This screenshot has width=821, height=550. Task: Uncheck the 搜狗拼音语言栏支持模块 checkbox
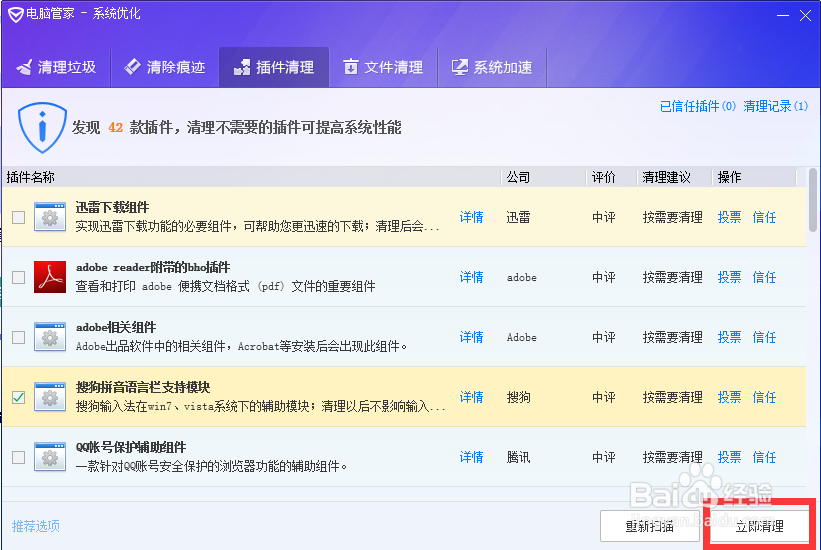[18, 397]
